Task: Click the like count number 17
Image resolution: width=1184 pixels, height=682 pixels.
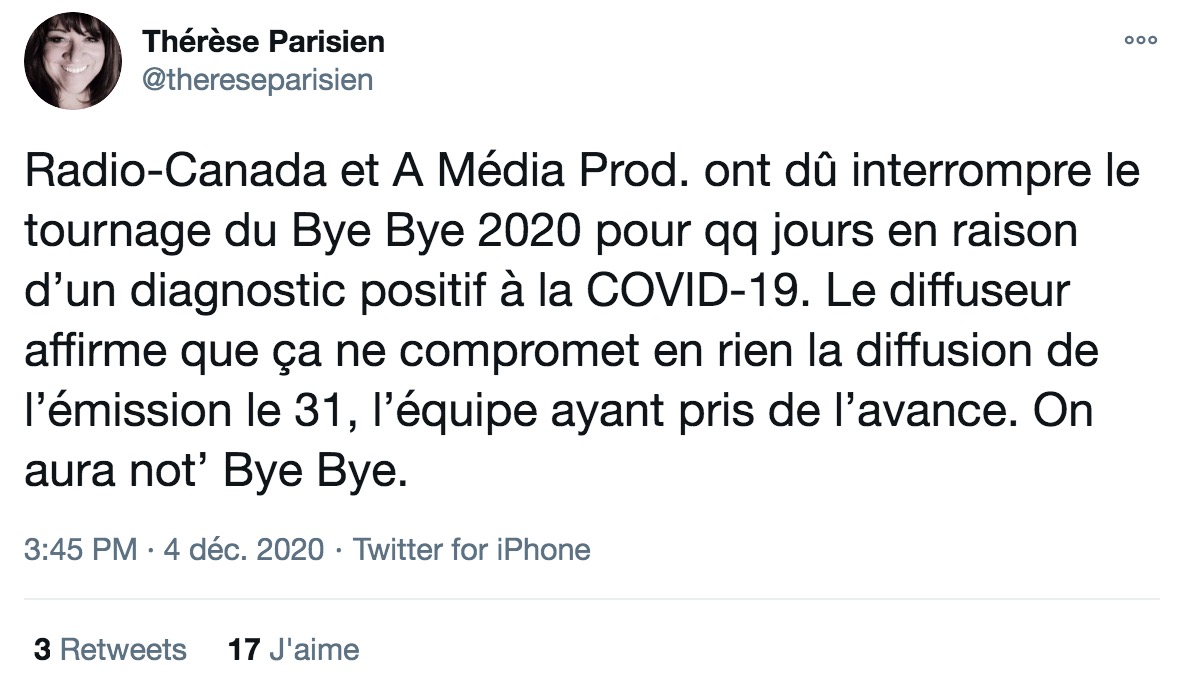Action: pos(244,650)
